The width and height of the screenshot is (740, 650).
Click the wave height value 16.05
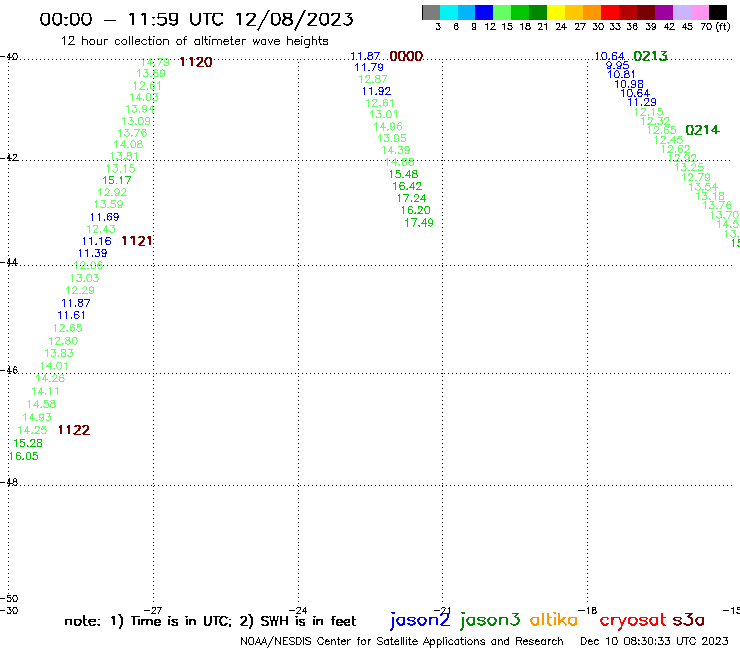[x=24, y=456]
